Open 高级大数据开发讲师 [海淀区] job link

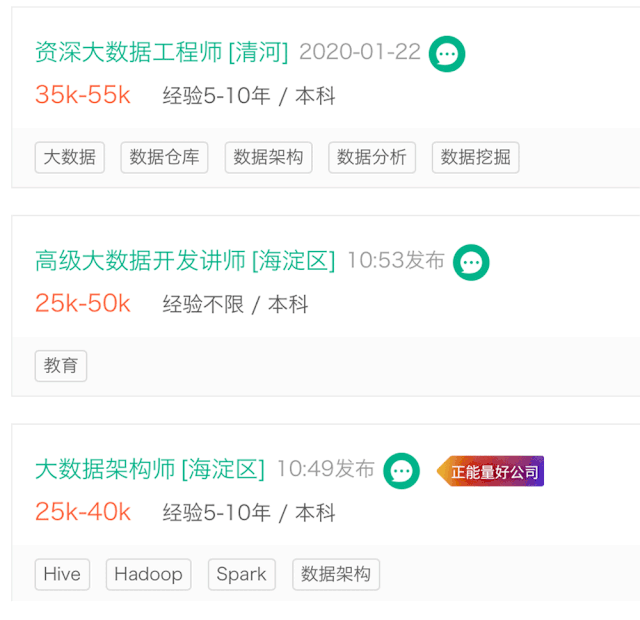185,261
